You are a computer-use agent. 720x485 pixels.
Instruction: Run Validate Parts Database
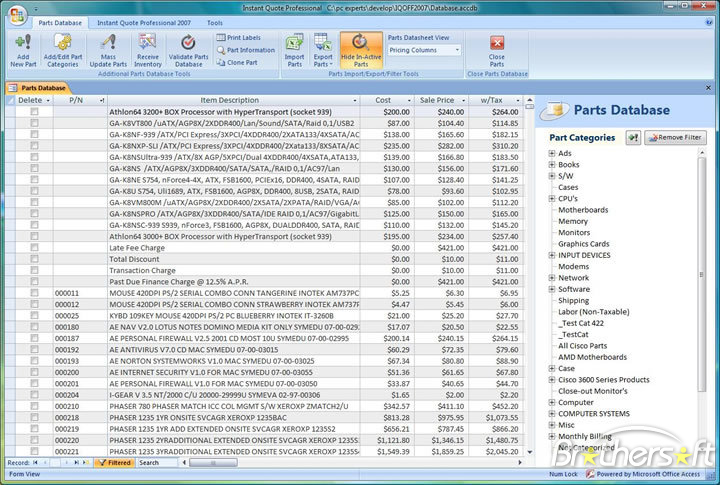[188, 51]
